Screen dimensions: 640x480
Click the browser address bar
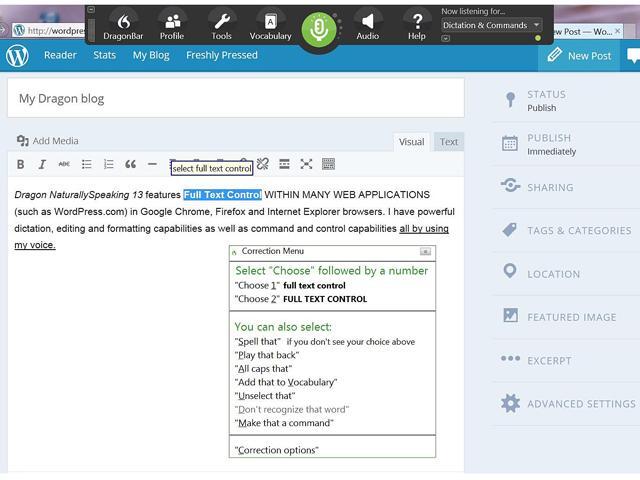[x=49, y=30]
